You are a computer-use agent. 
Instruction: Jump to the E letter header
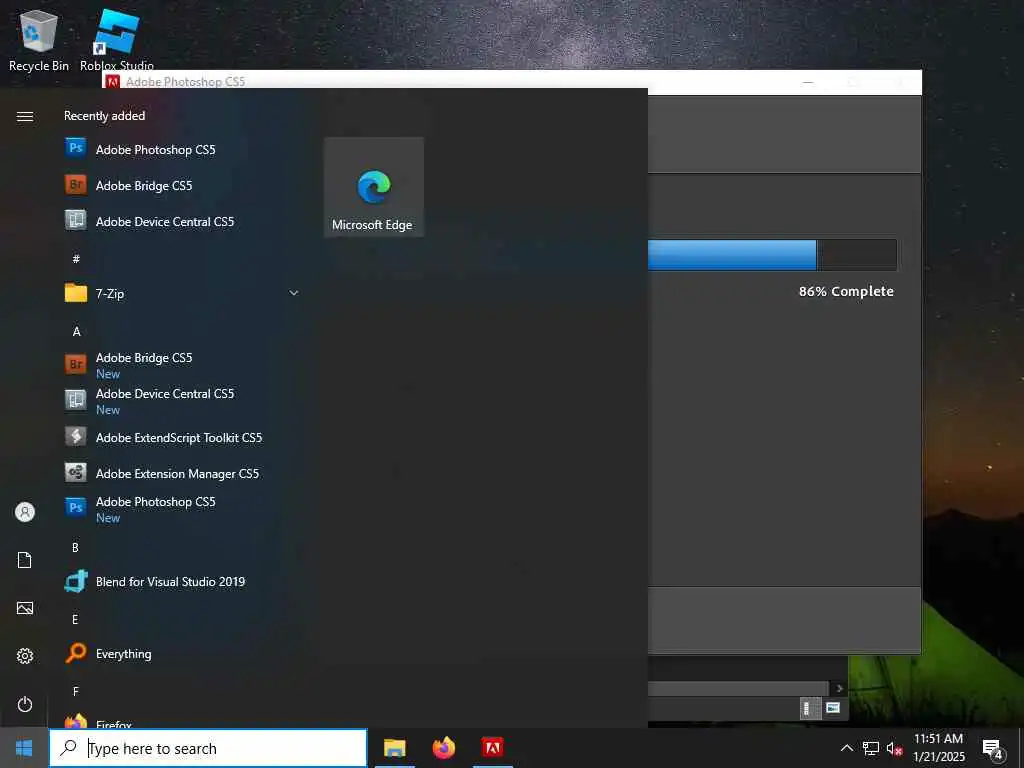click(75, 619)
